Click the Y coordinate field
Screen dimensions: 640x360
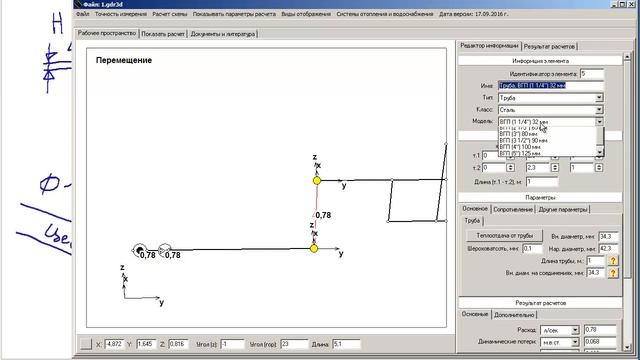(147, 344)
